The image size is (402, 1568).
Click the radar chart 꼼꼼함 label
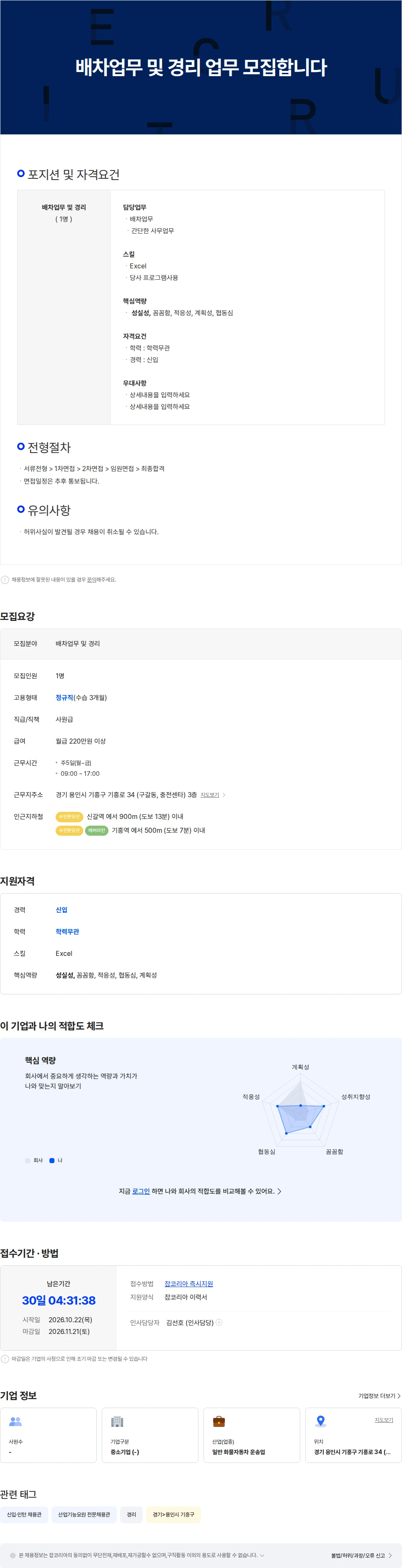[335, 1152]
